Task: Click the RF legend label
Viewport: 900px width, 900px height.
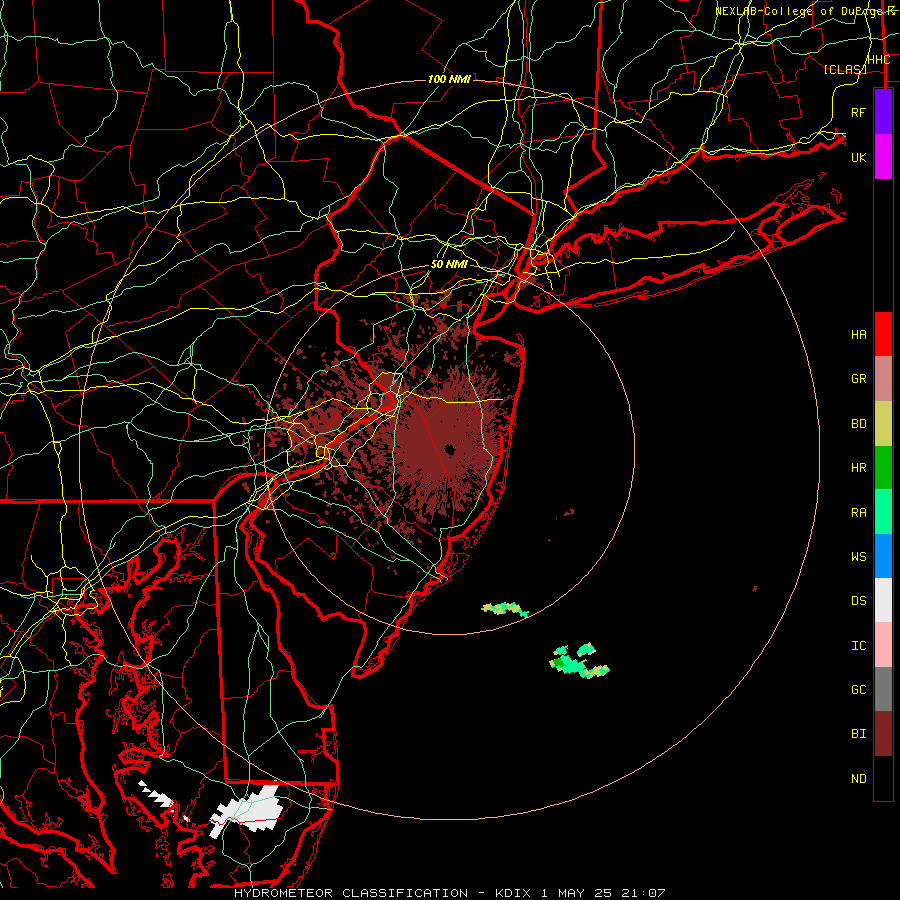Action: pos(858,112)
